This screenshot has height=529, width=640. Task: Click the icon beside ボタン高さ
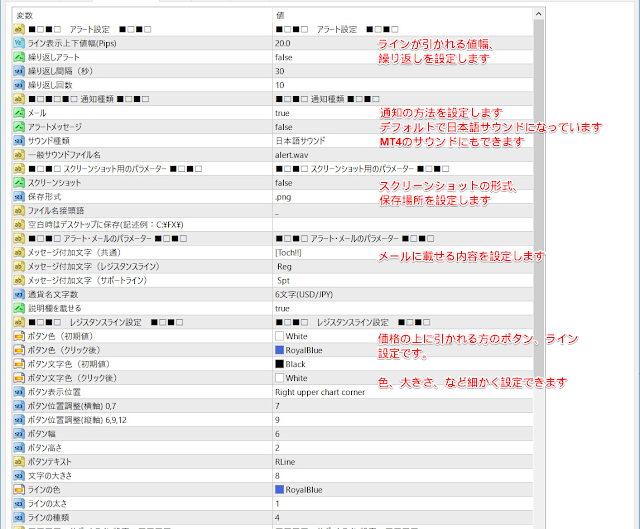19,448
